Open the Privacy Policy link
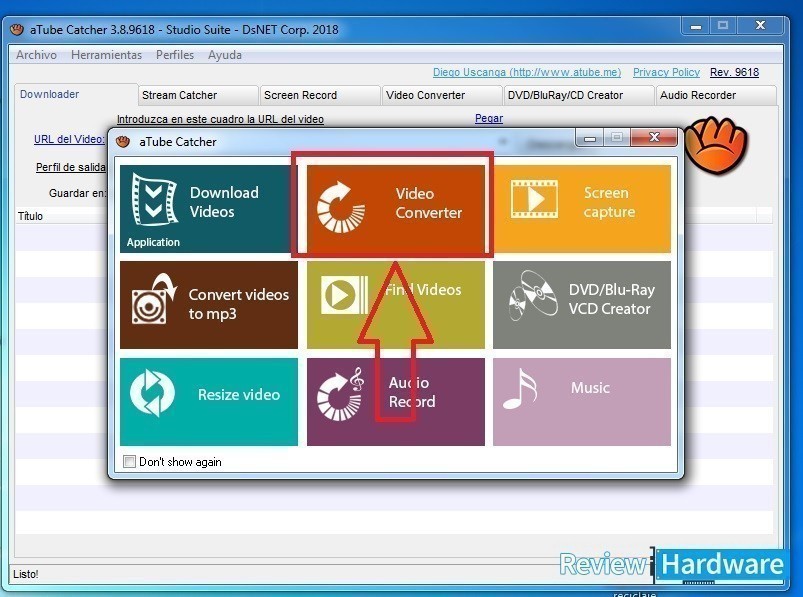 point(666,72)
